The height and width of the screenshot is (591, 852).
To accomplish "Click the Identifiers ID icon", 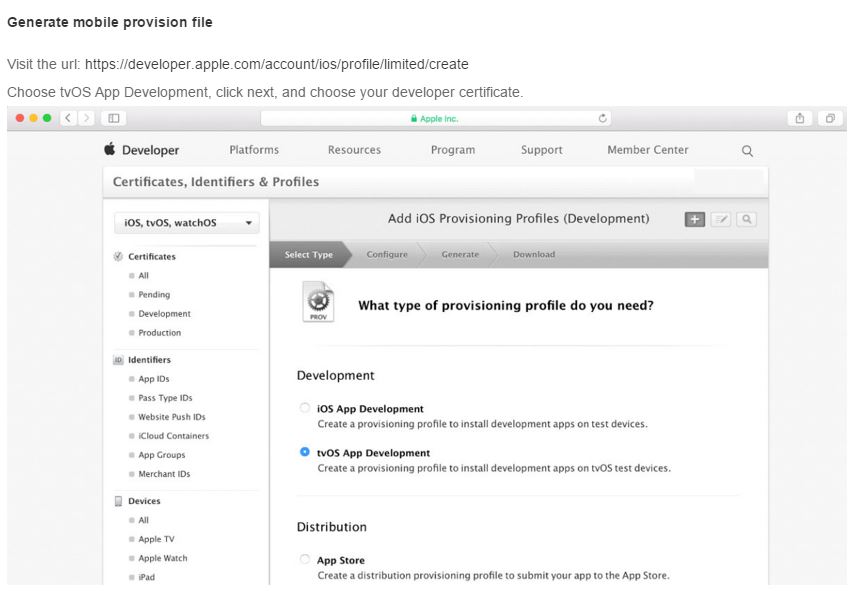I will click(118, 360).
